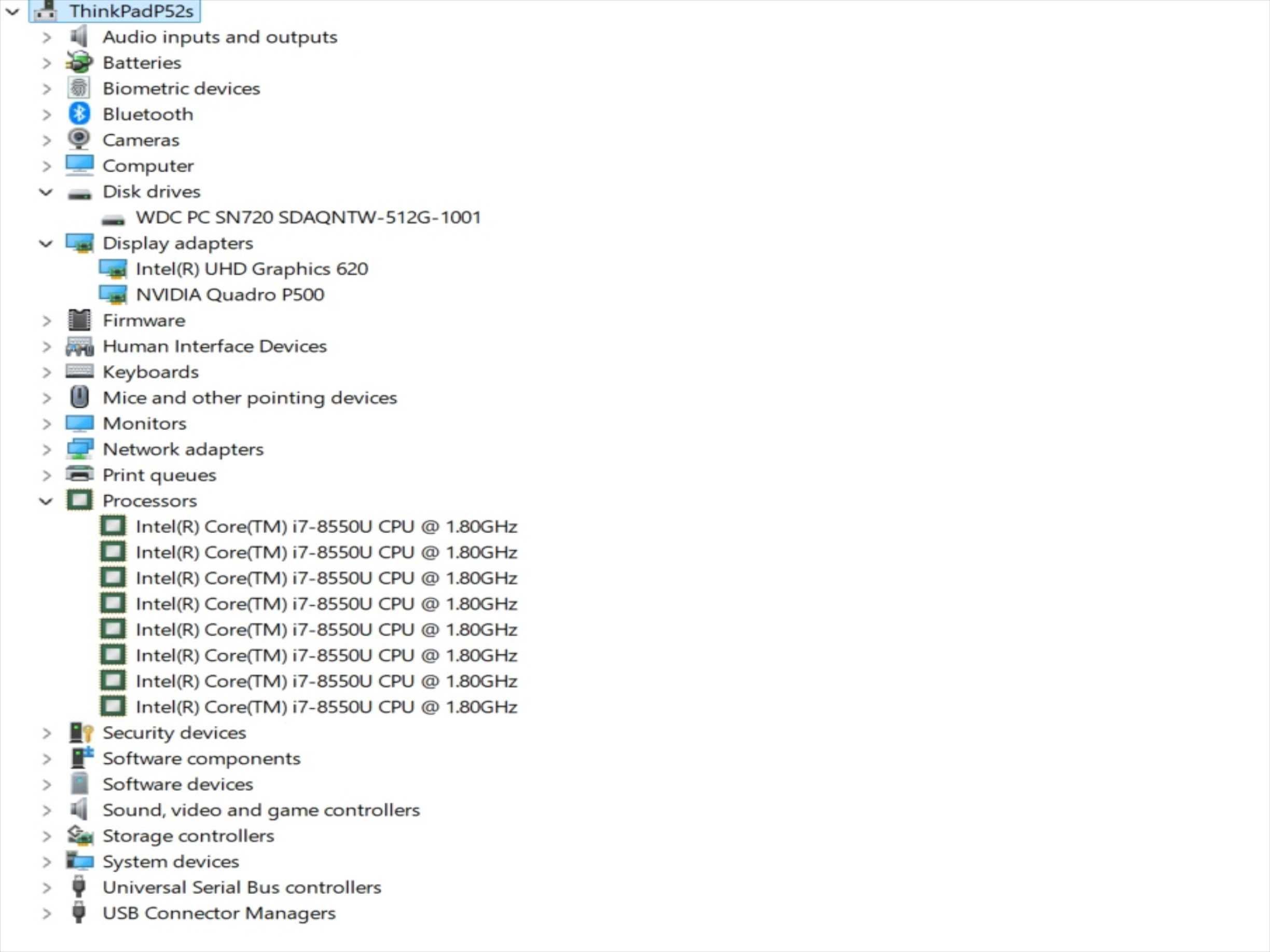
Task: Click the Disk drives category icon
Action: (79, 194)
